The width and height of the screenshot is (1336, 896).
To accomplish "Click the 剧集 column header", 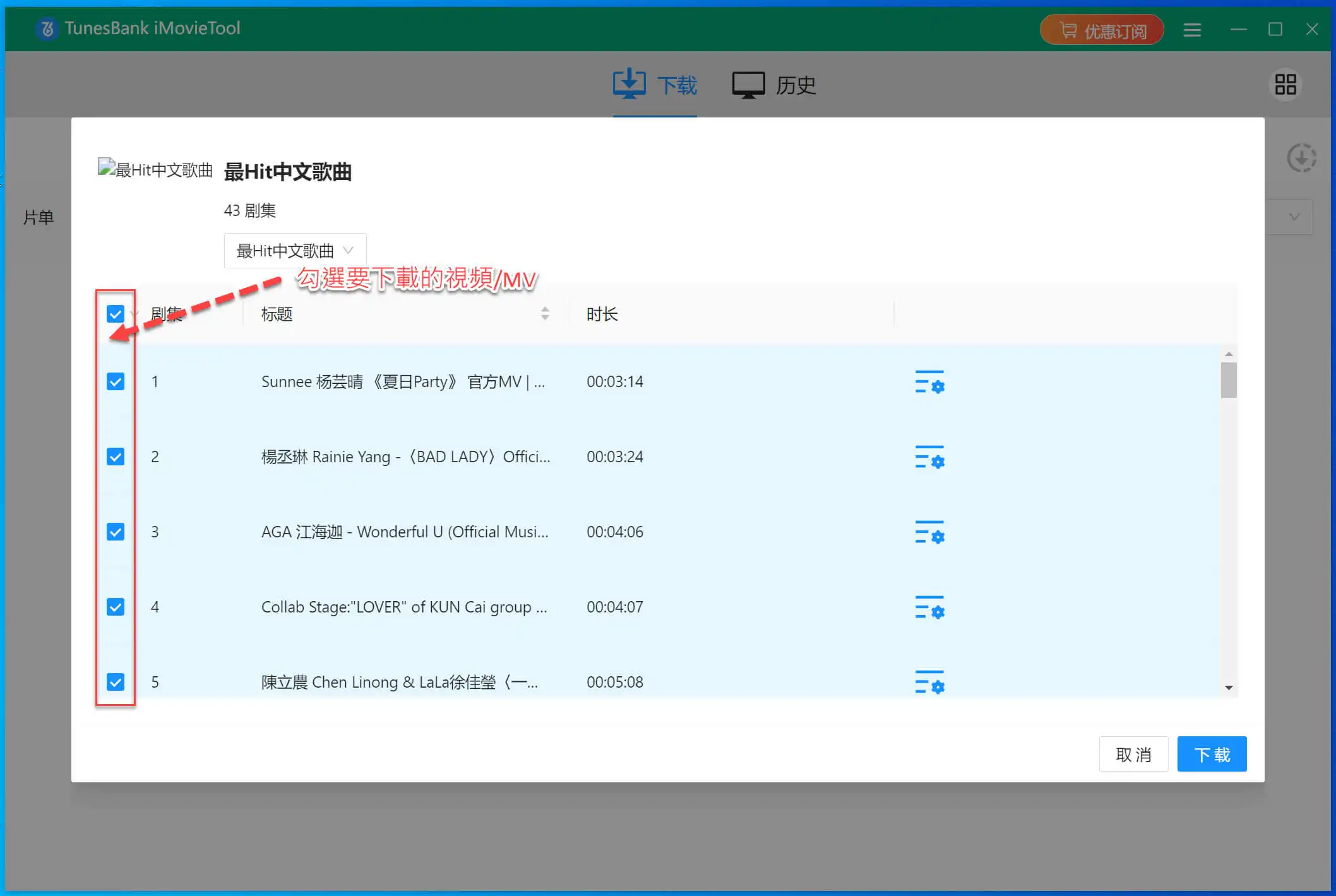I will click(x=167, y=314).
